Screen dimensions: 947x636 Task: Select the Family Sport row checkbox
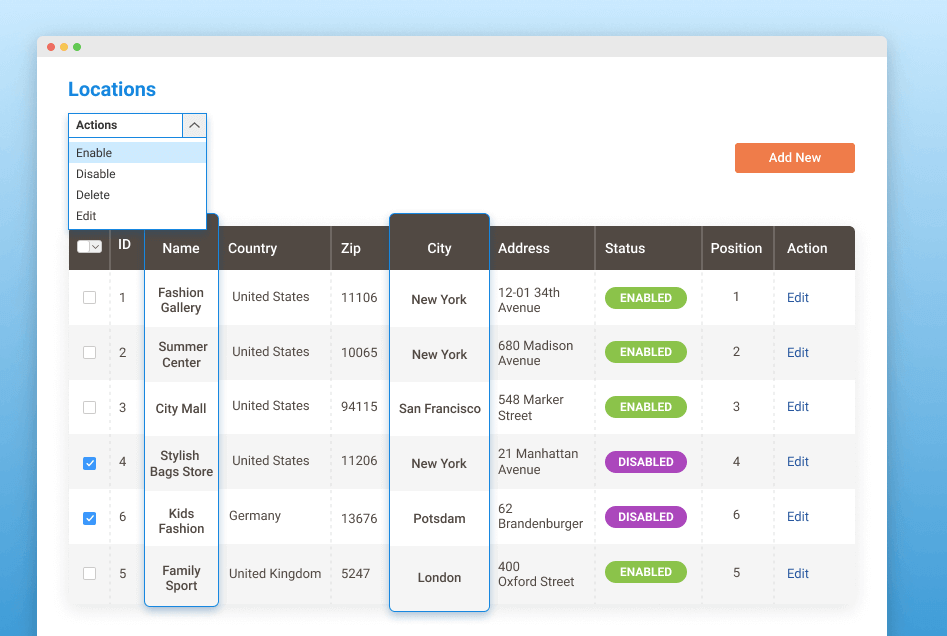(89, 573)
